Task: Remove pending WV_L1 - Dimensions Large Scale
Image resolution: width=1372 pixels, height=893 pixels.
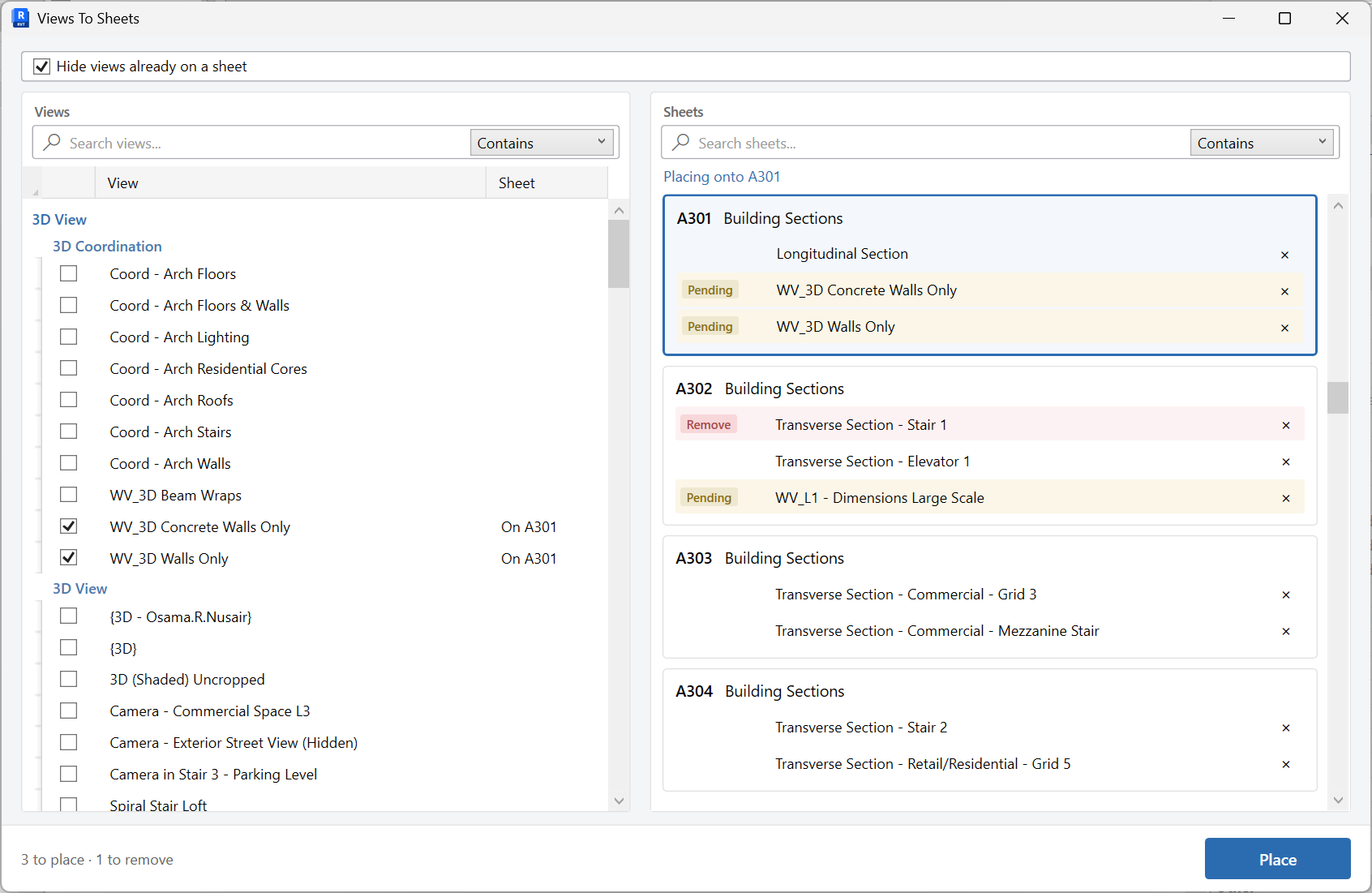Action: tap(1285, 498)
